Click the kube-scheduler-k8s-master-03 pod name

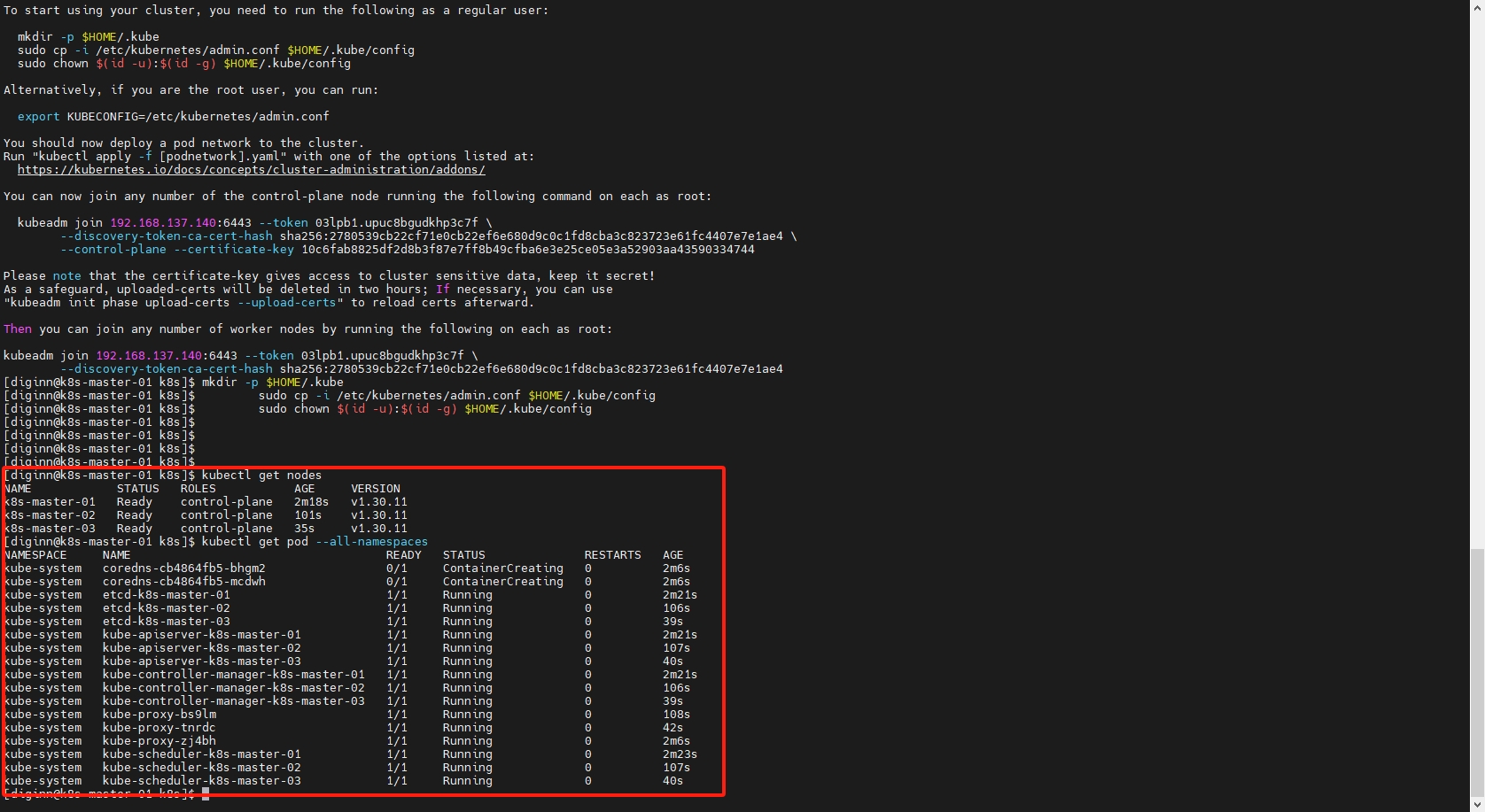201,781
